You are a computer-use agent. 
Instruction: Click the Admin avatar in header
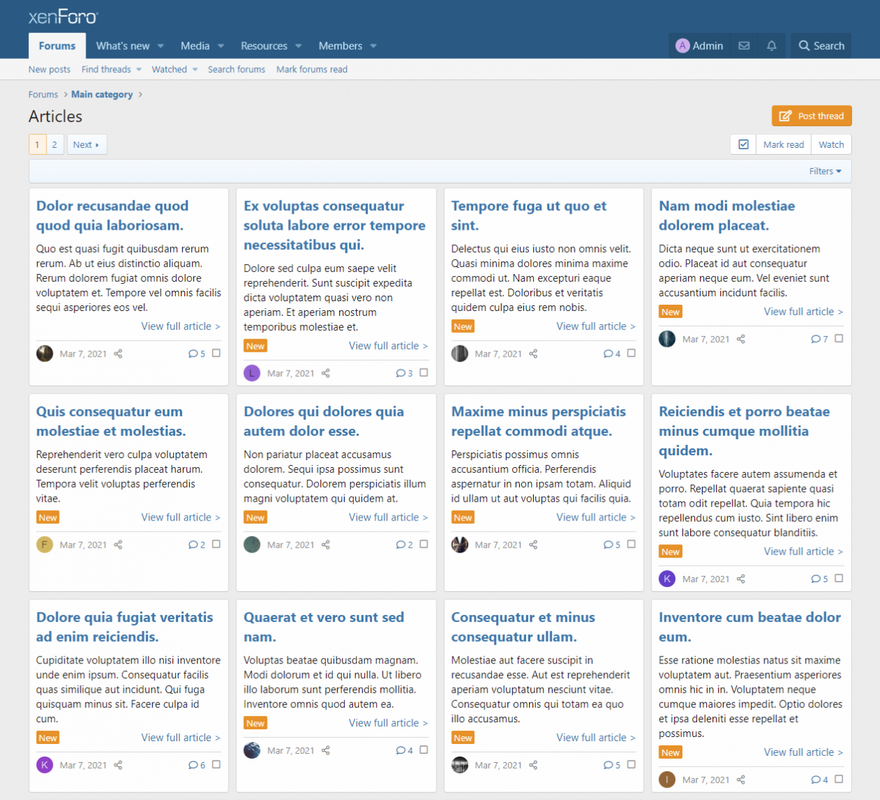click(x=682, y=45)
